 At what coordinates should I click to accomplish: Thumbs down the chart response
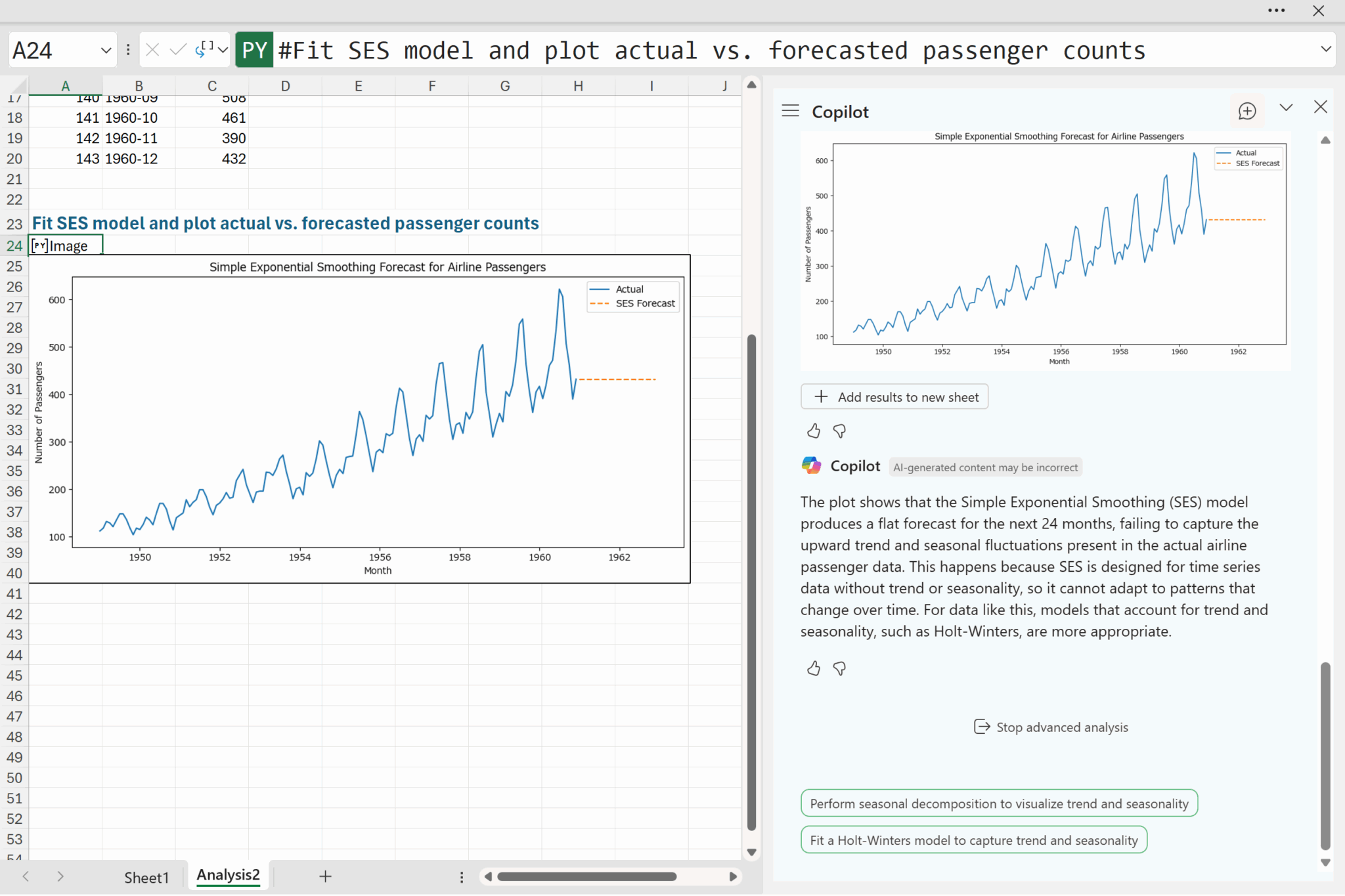839,431
